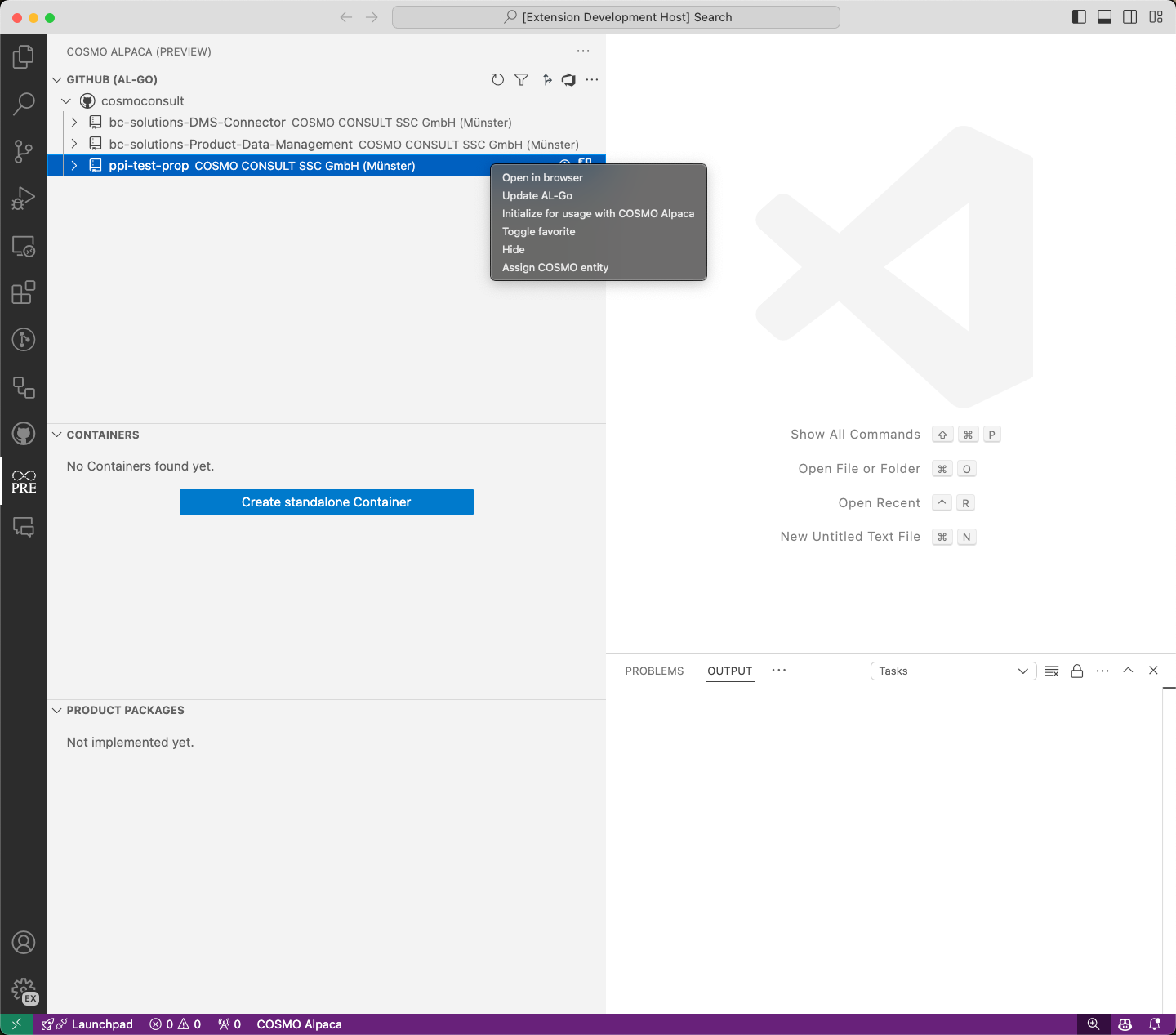The width and height of the screenshot is (1176, 1035).
Task: Refresh the GitHub (AL-Go) repository list
Action: click(x=497, y=79)
